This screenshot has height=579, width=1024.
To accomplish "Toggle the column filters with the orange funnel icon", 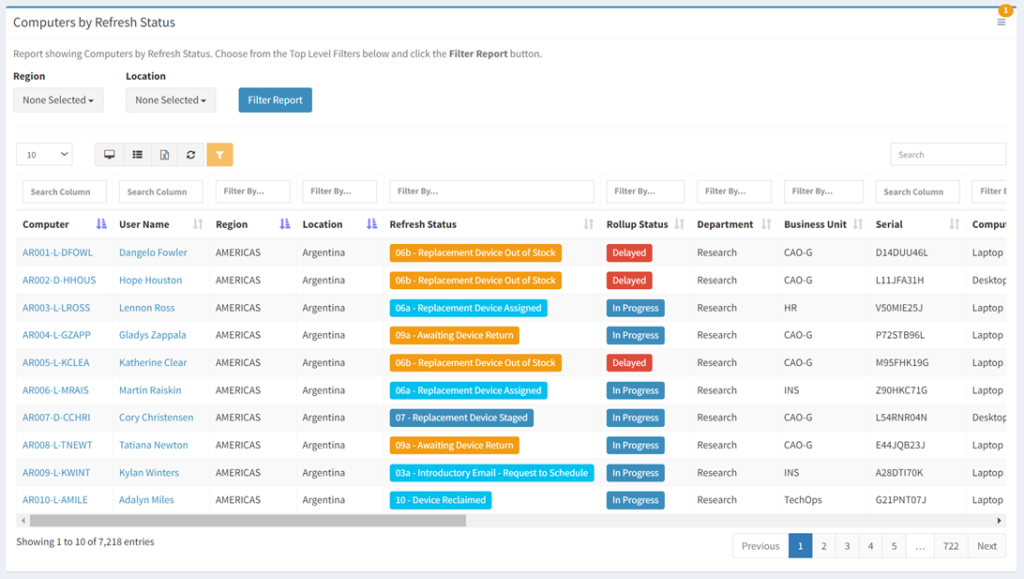I will point(219,154).
